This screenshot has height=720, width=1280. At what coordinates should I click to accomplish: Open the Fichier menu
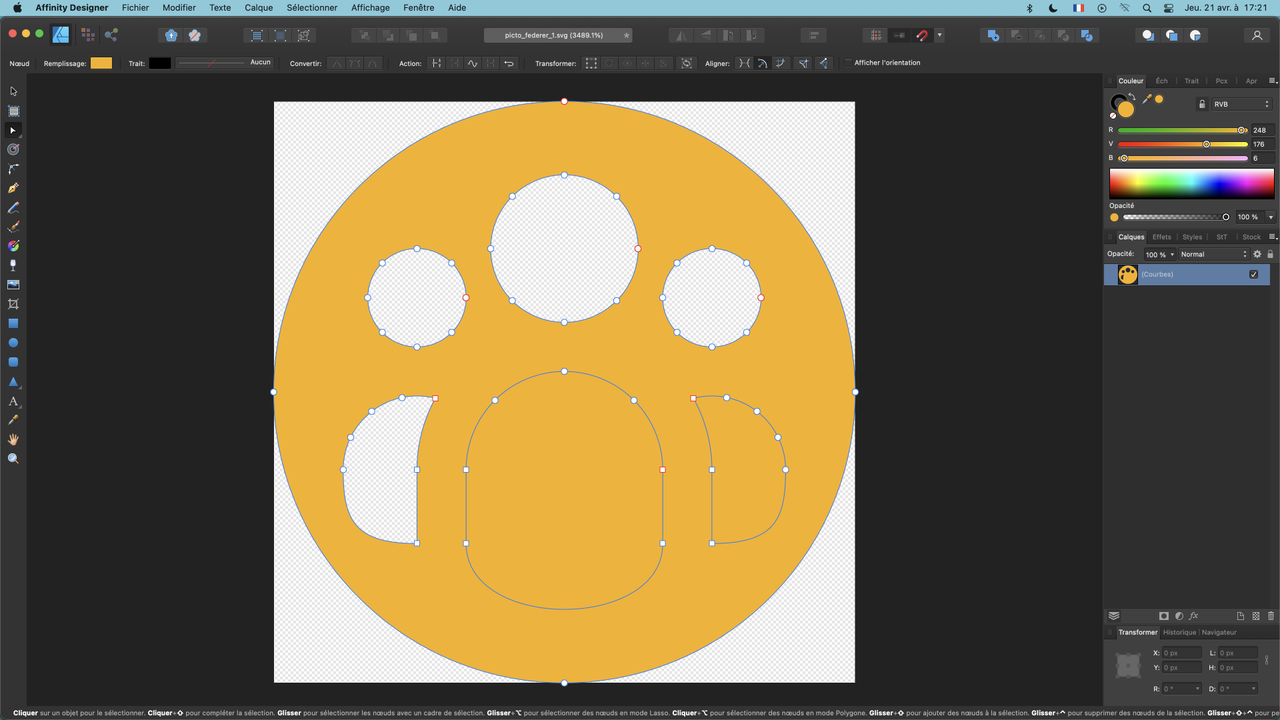click(x=135, y=7)
